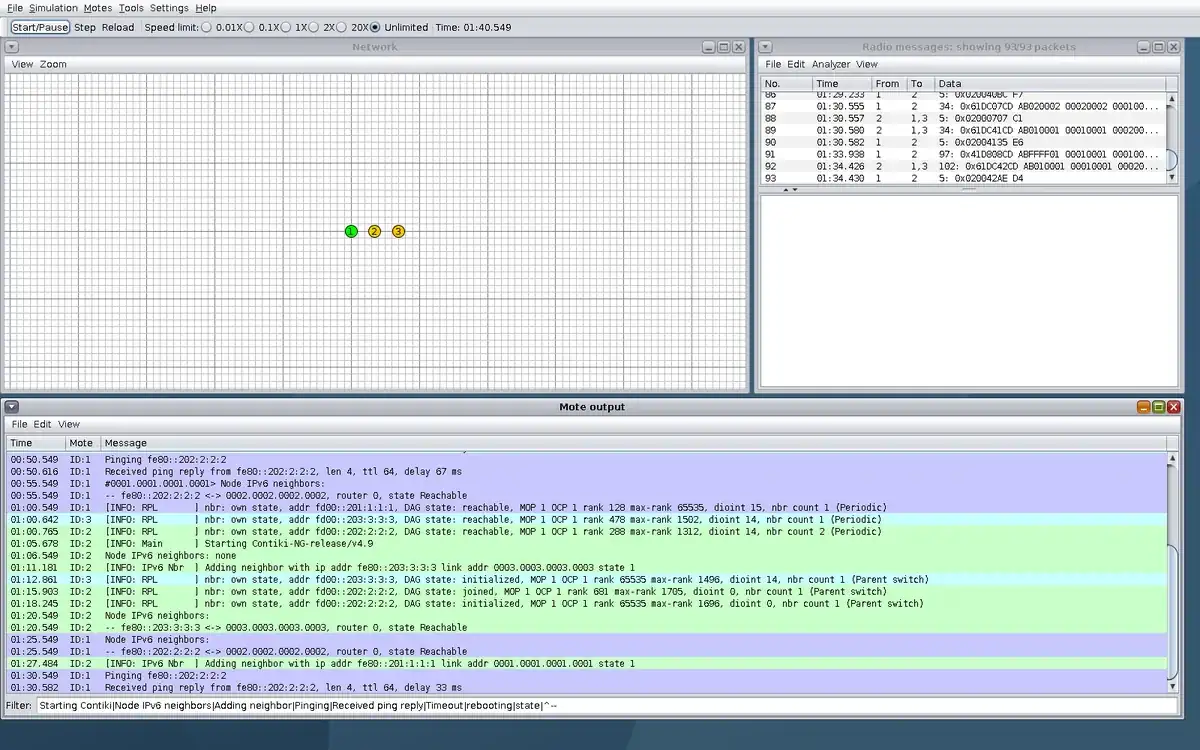Open Radio messages File menu
This screenshot has width=1200, height=750.
pos(773,64)
